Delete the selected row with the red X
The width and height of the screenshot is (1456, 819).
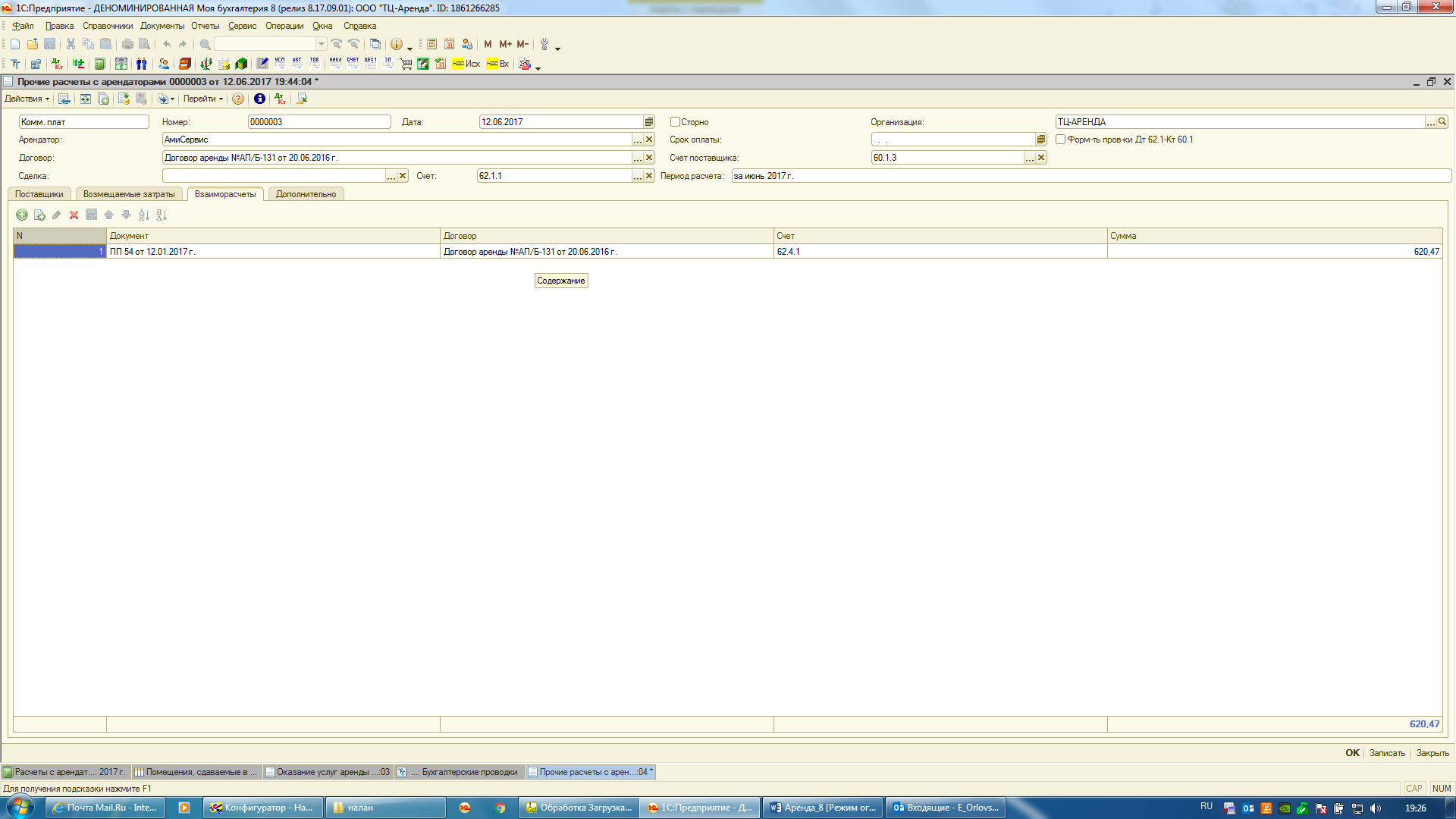tap(74, 215)
